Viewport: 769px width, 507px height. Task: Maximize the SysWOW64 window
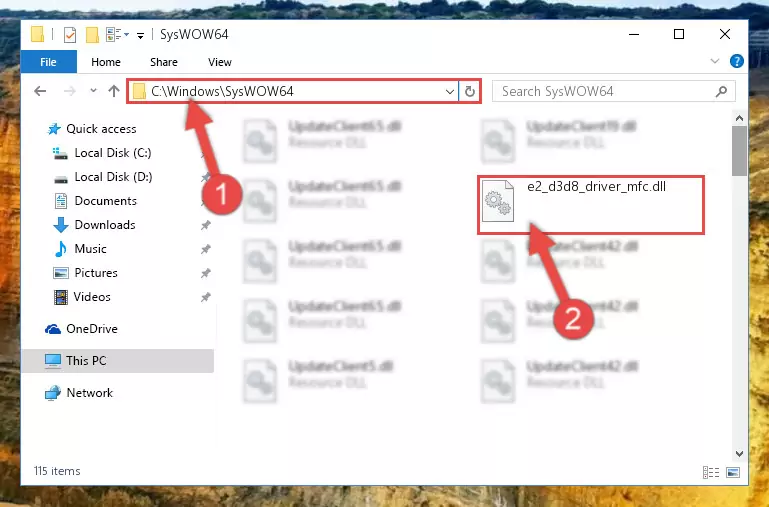click(x=679, y=34)
